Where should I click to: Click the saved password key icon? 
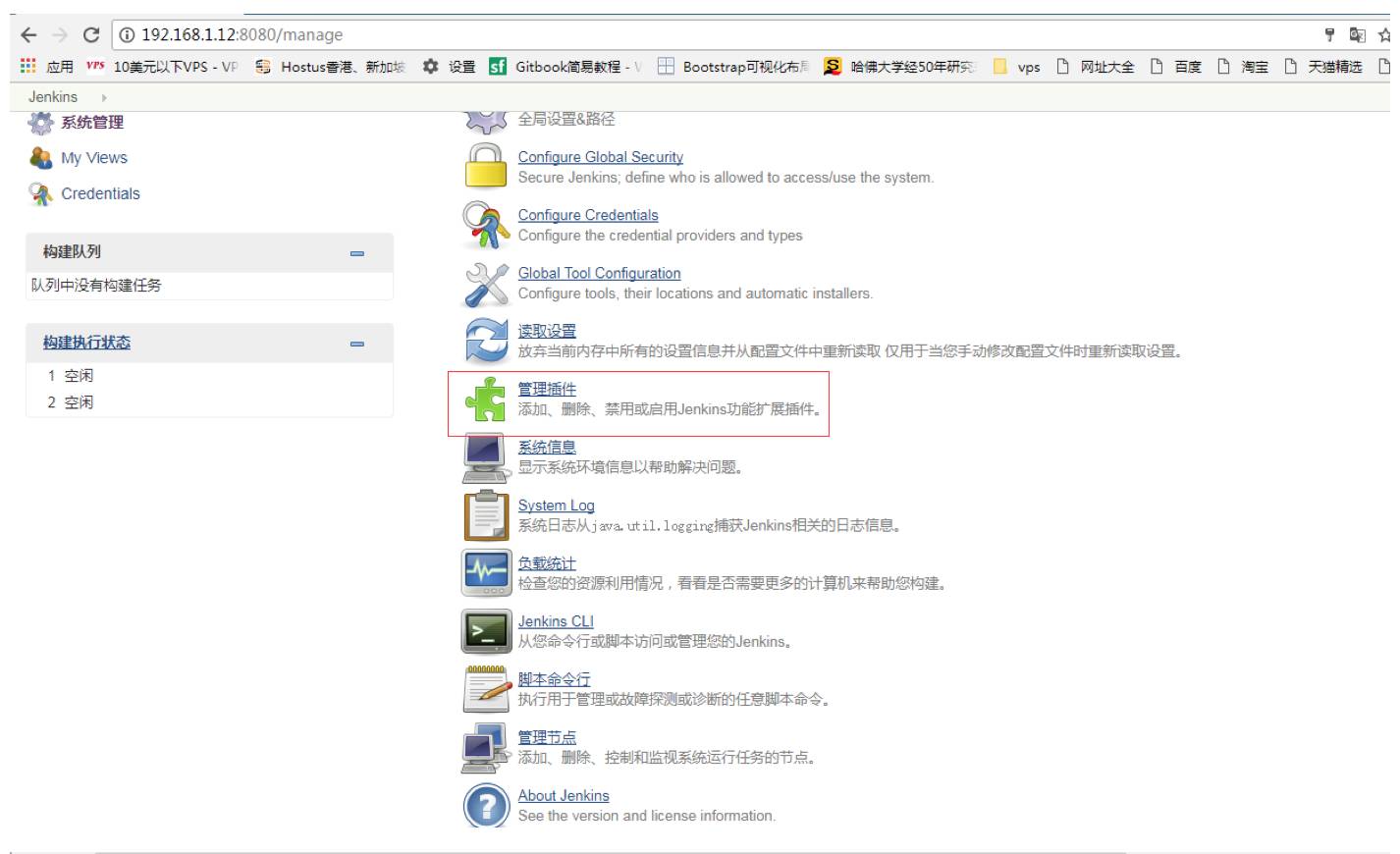pos(1329,35)
